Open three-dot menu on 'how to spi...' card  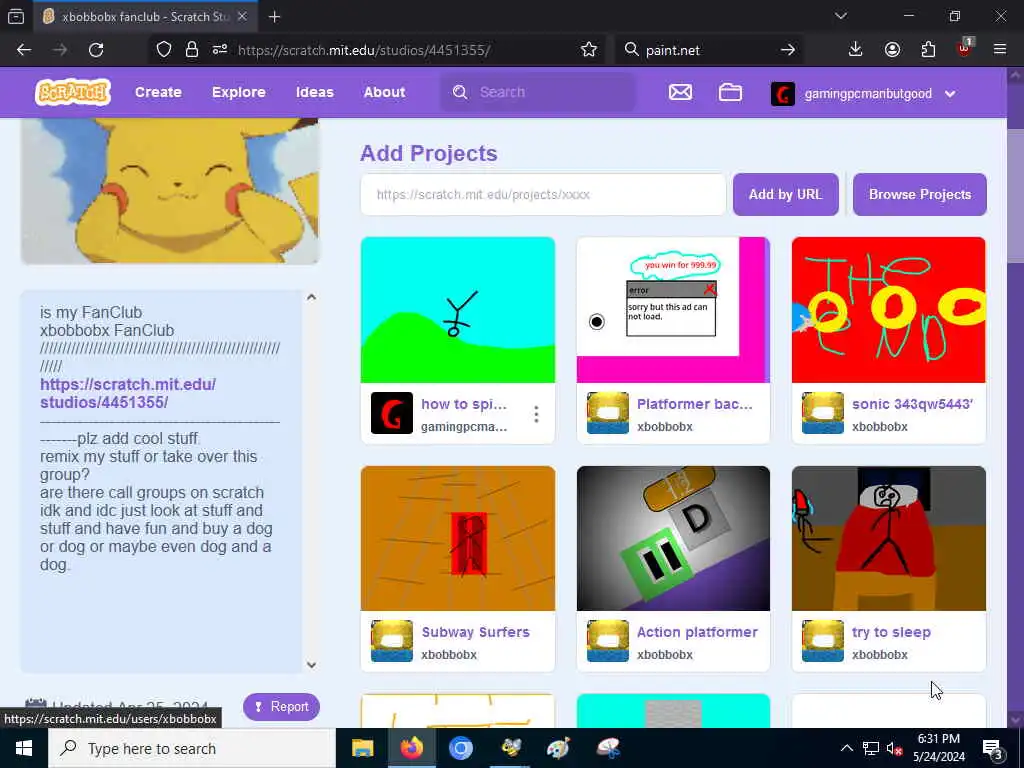(536, 413)
